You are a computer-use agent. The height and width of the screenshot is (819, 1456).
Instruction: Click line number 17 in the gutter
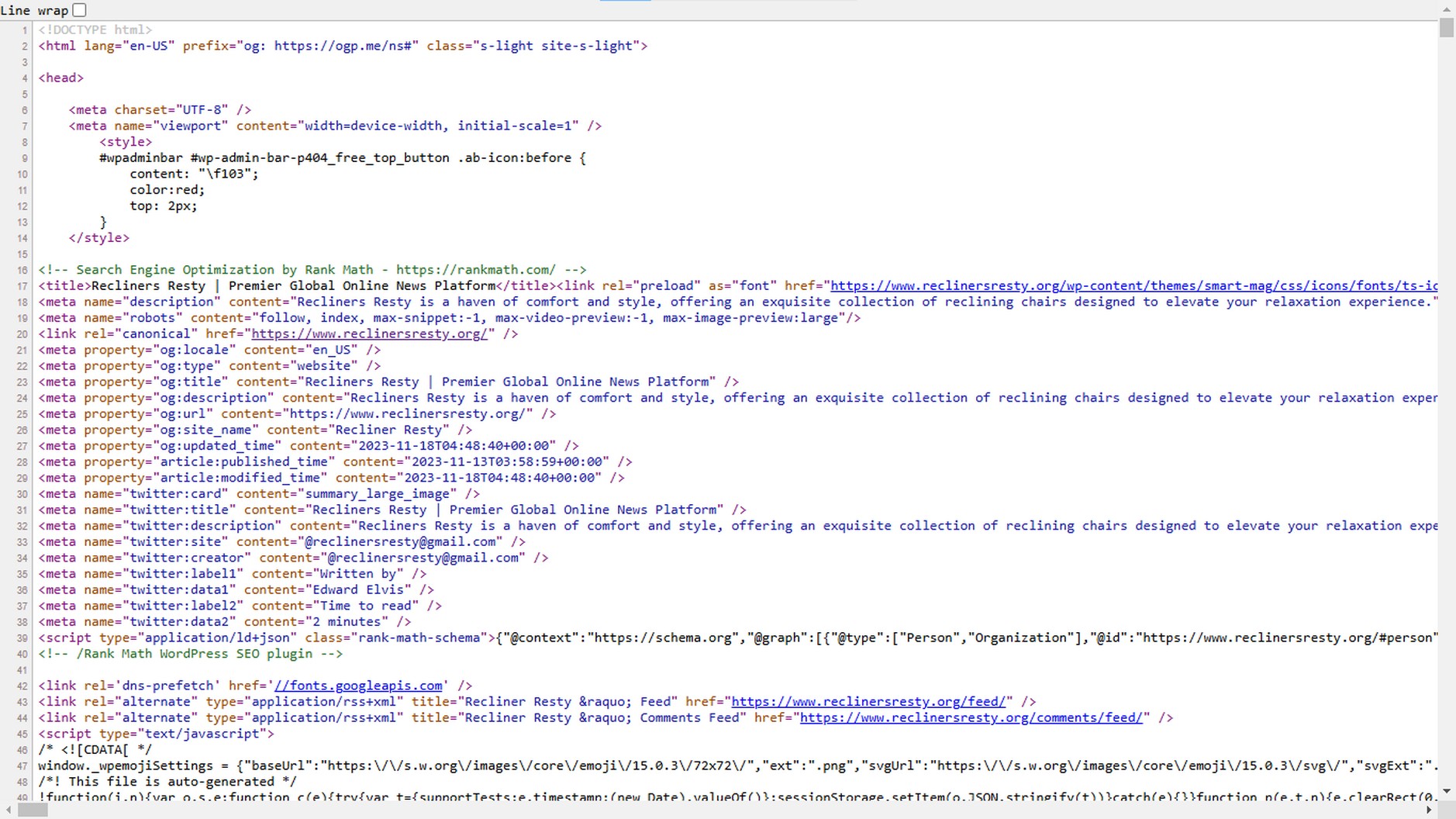[21, 285]
